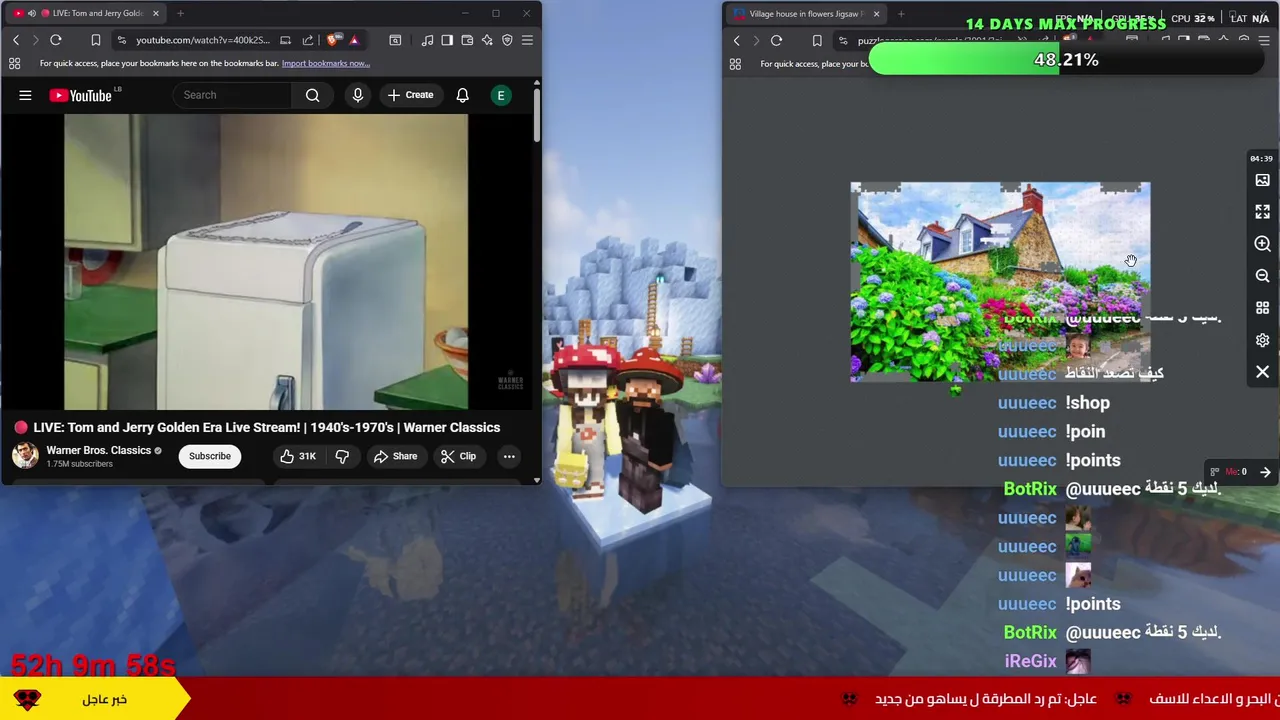
Task: Close the Village house in flowers tab
Action: [x=876, y=14]
